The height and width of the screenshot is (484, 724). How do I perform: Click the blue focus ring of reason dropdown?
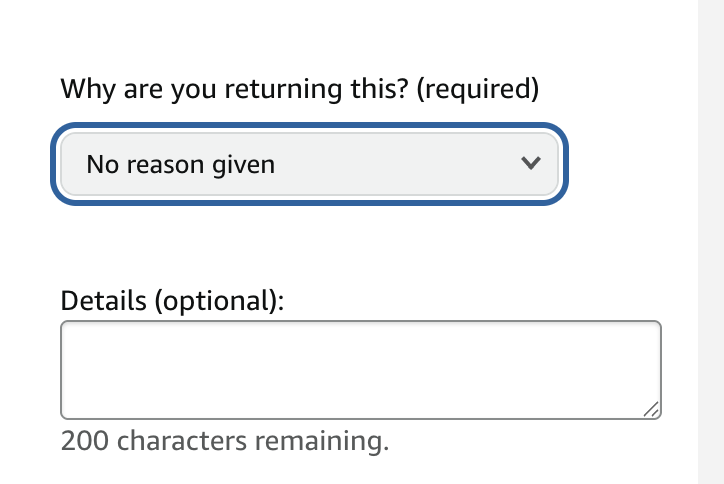coord(309,126)
